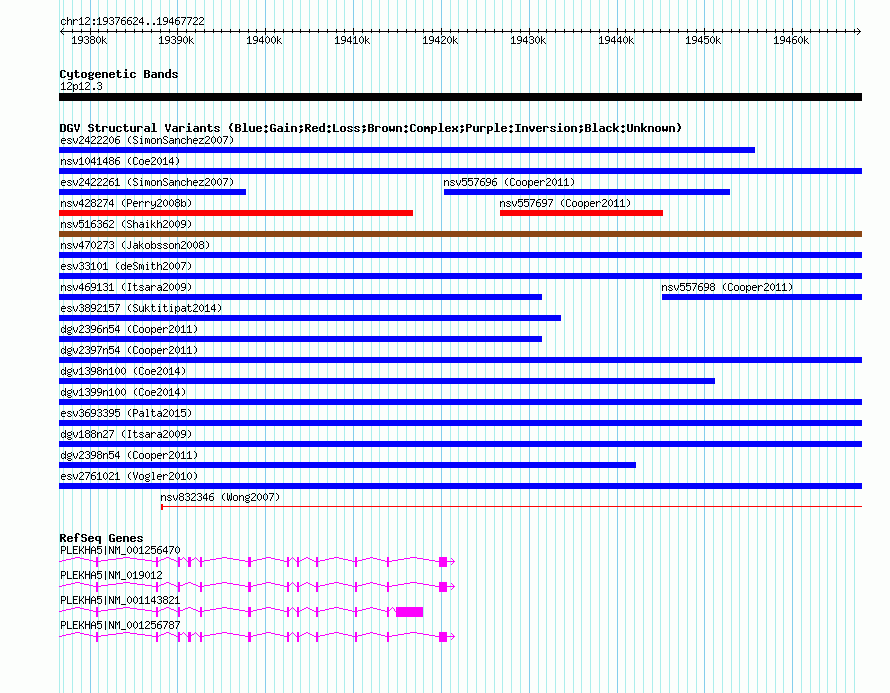Click the right arrow of the ruler

point(858,32)
